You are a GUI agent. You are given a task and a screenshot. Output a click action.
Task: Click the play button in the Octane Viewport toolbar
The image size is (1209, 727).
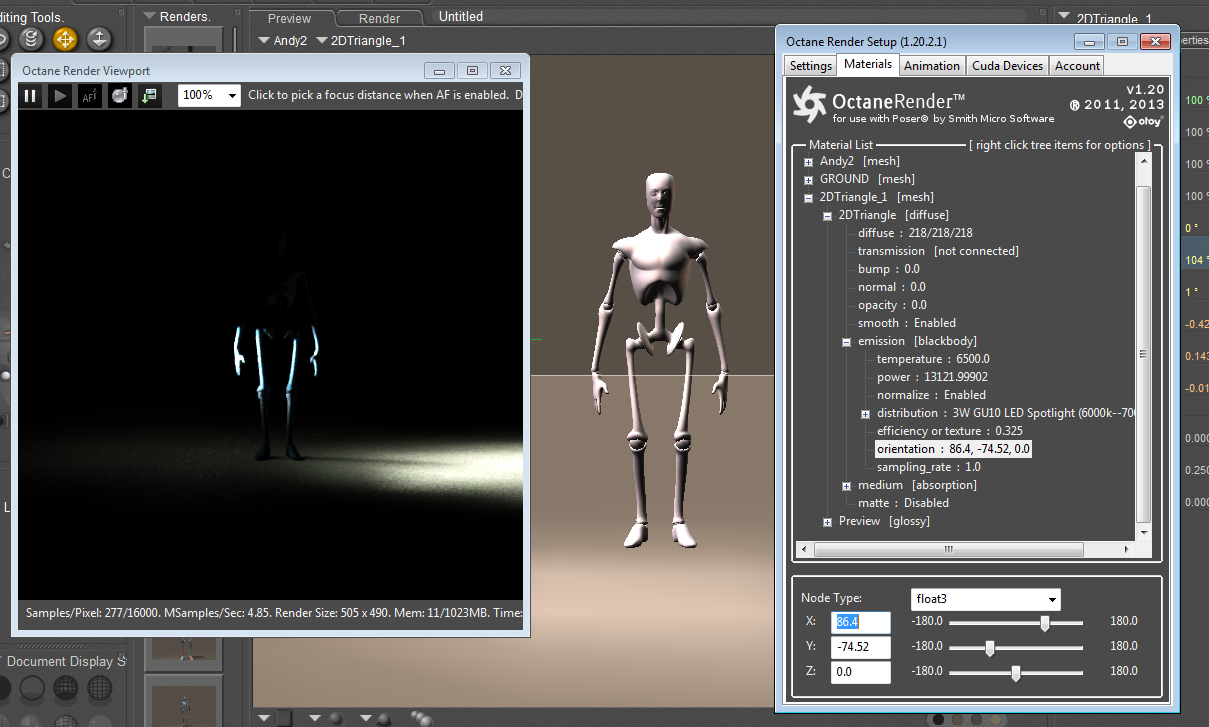point(60,96)
